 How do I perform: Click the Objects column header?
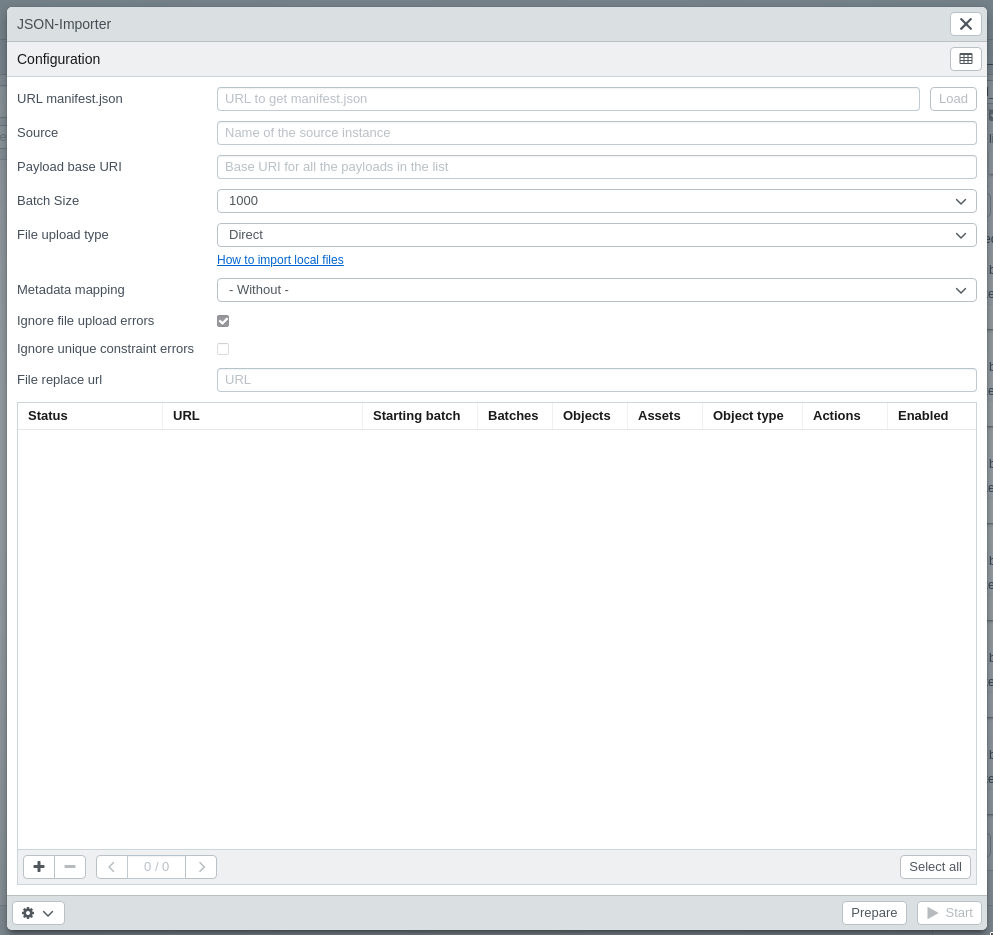pyautogui.click(x=590, y=416)
